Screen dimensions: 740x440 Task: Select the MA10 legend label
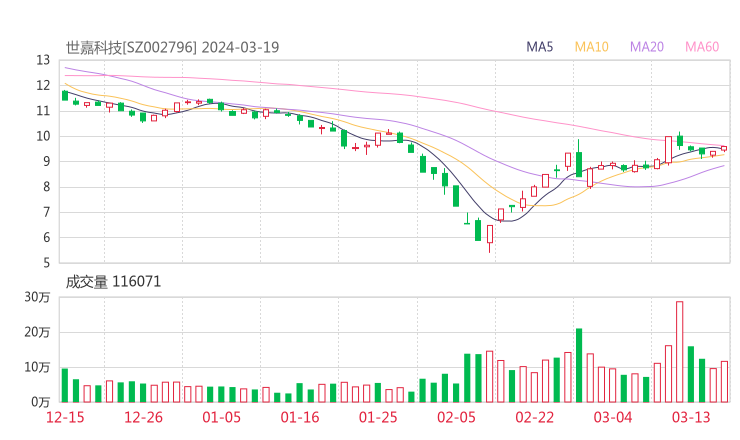(591, 47)
